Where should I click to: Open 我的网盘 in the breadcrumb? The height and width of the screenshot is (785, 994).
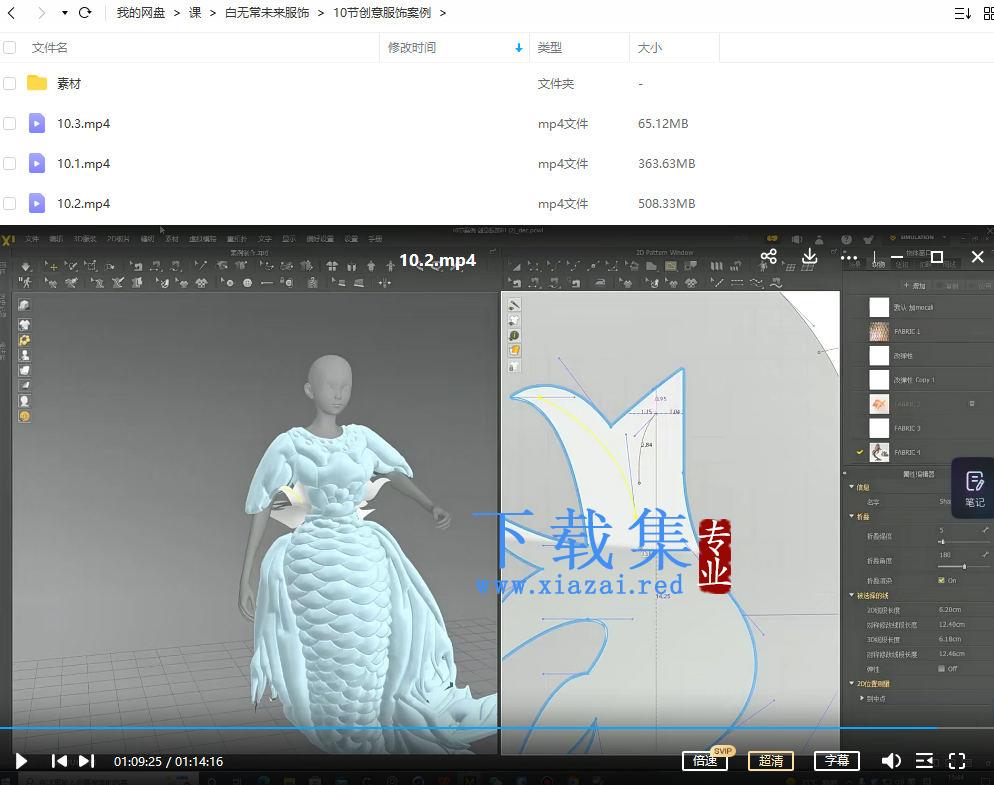coord(141,13)
